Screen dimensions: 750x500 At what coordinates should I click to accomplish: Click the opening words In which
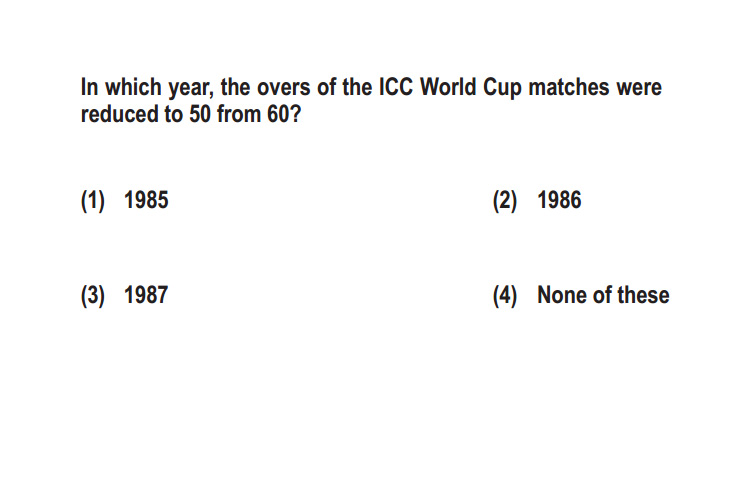121,87
